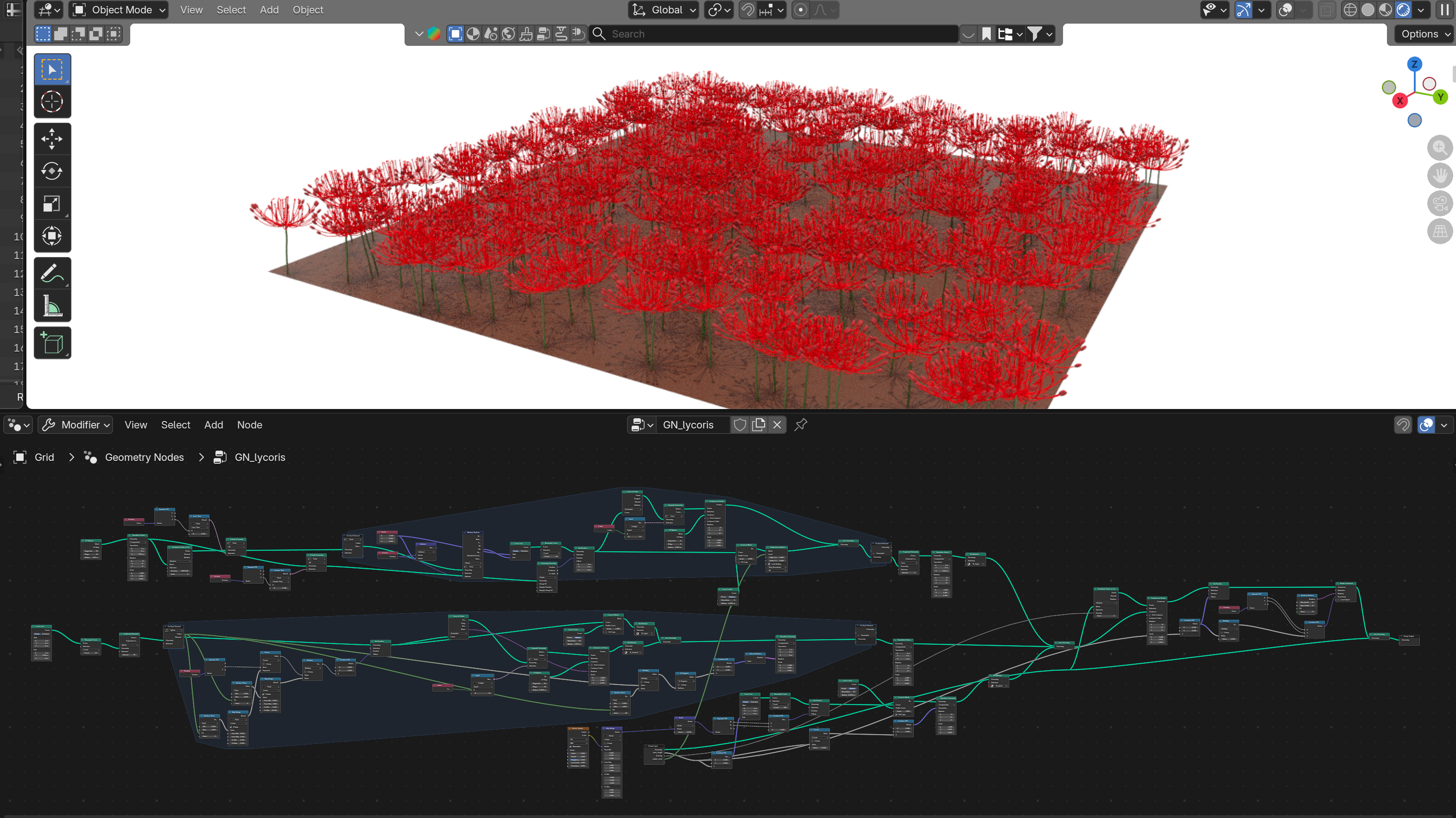Duplicate GN_lycoris node group icon
Screen dimensions: 1456x818
tap(759, 425)
